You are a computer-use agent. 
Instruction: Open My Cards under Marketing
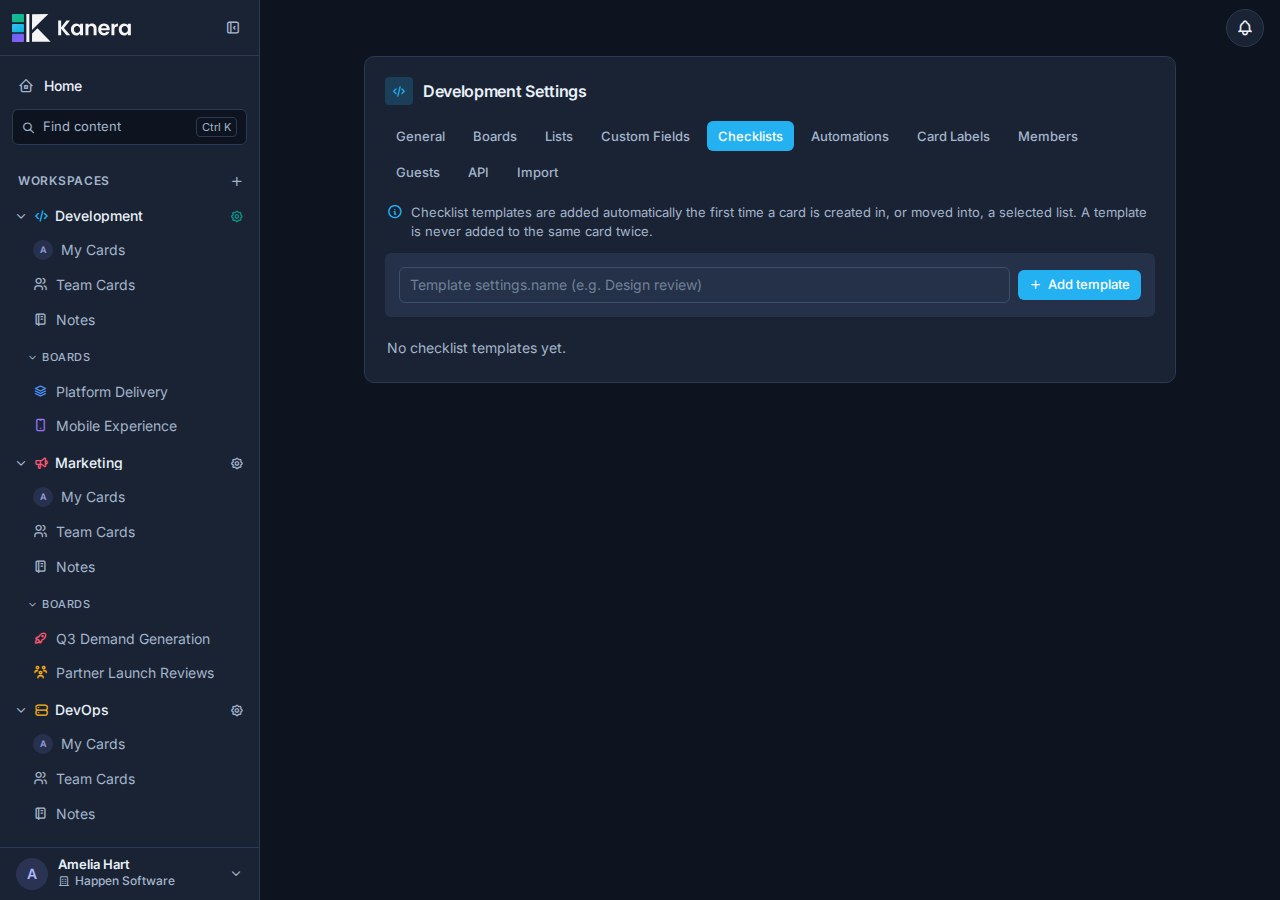pyautogui.click(x=93, y=497)
